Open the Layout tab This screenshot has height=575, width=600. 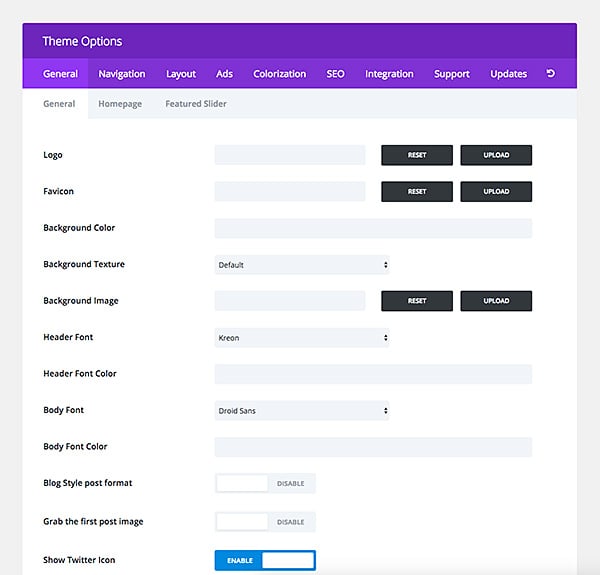tap(181, 74)
